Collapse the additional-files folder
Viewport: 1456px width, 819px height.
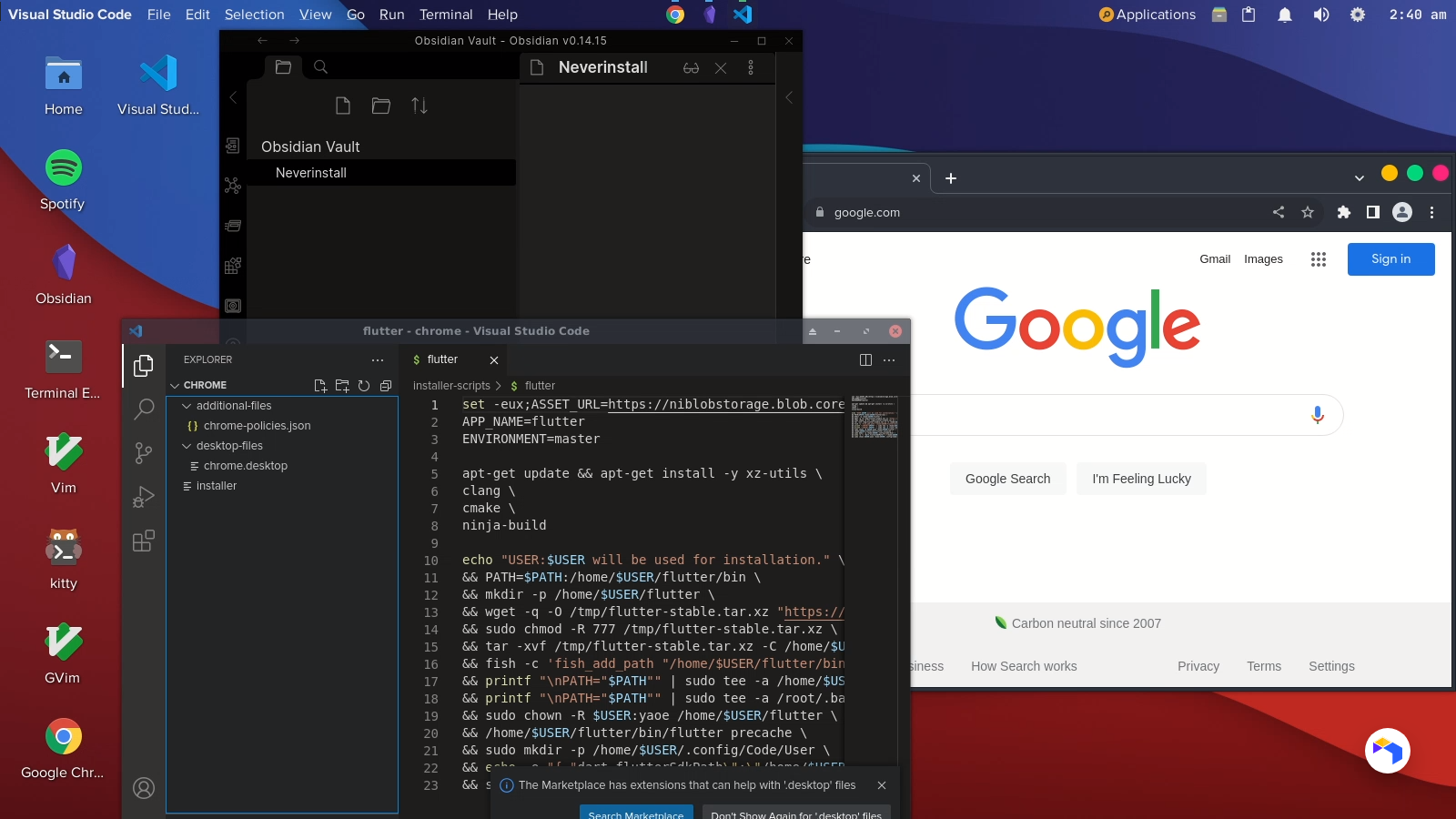187,406
